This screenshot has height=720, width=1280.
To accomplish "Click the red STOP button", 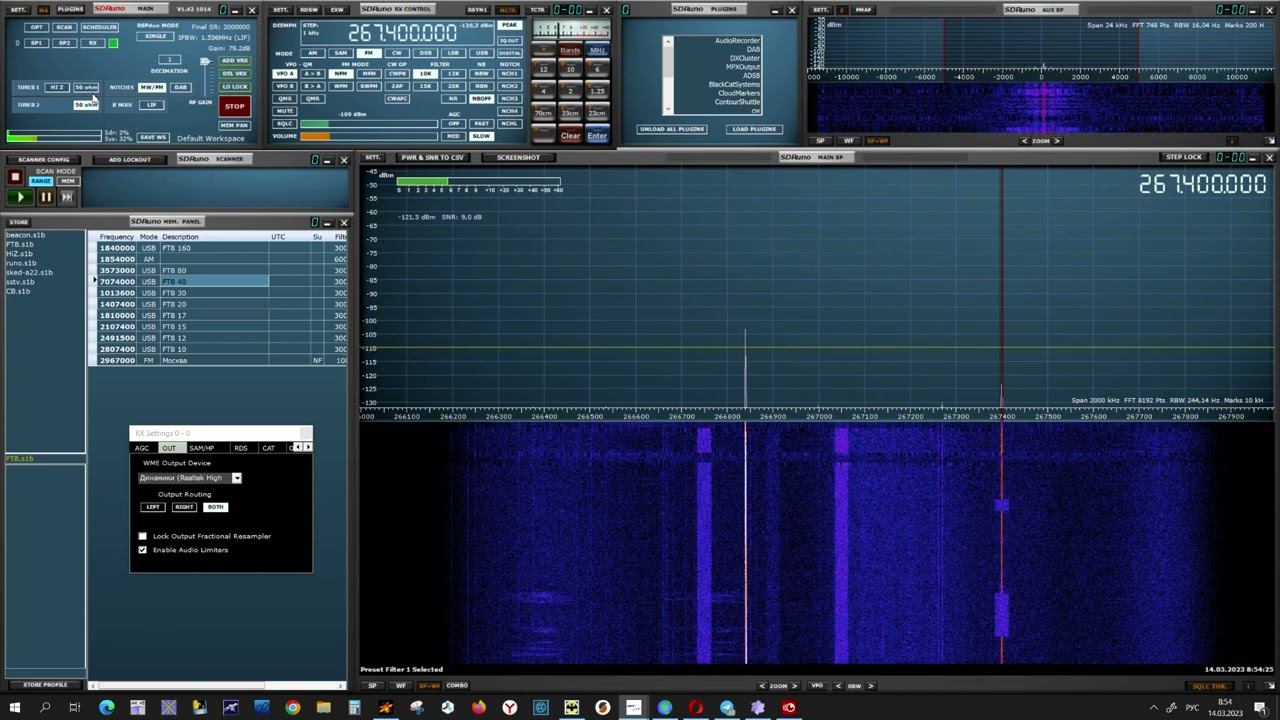I will pos(234,106).
